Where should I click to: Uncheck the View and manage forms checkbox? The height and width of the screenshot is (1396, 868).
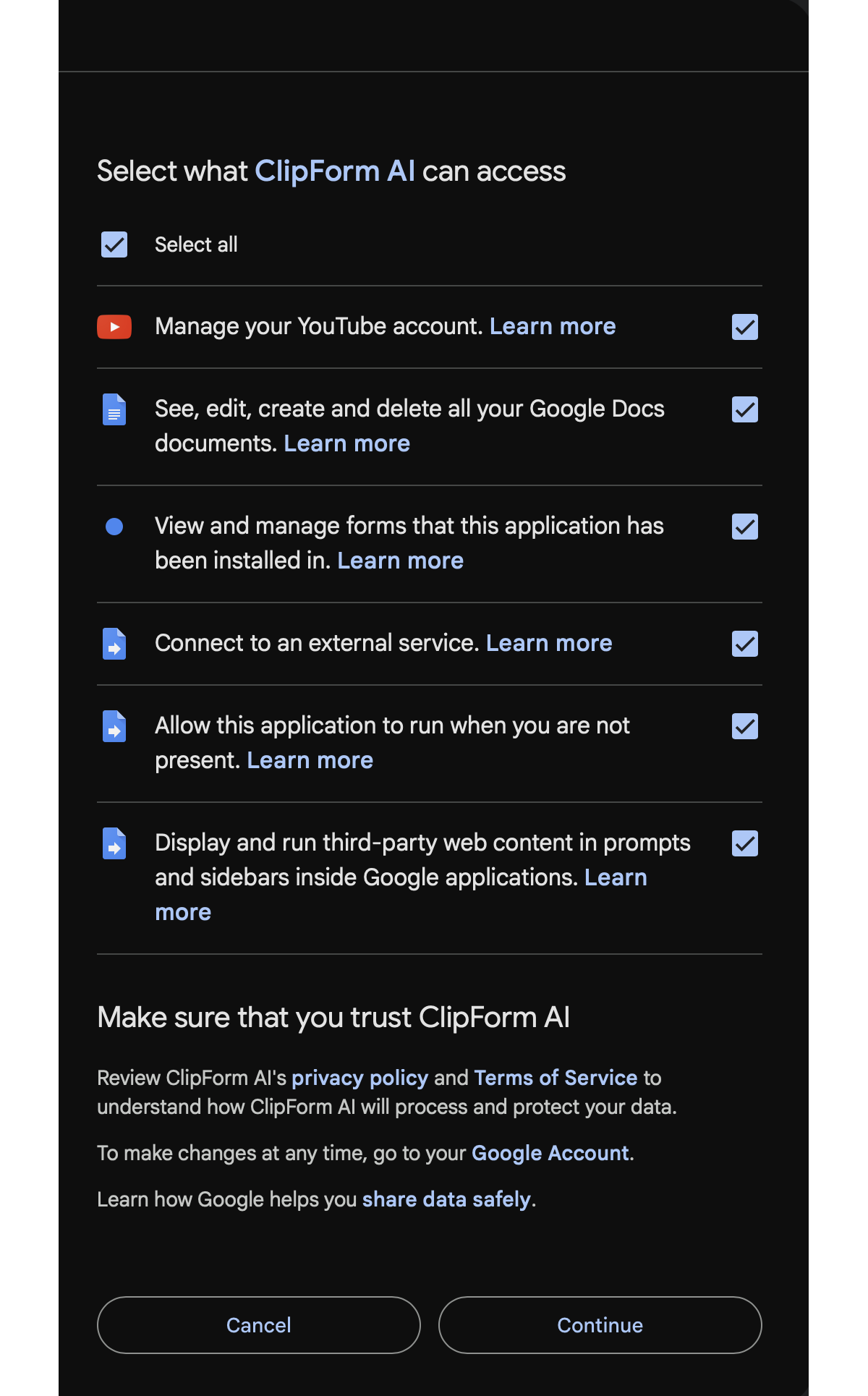tap(745, 527)
